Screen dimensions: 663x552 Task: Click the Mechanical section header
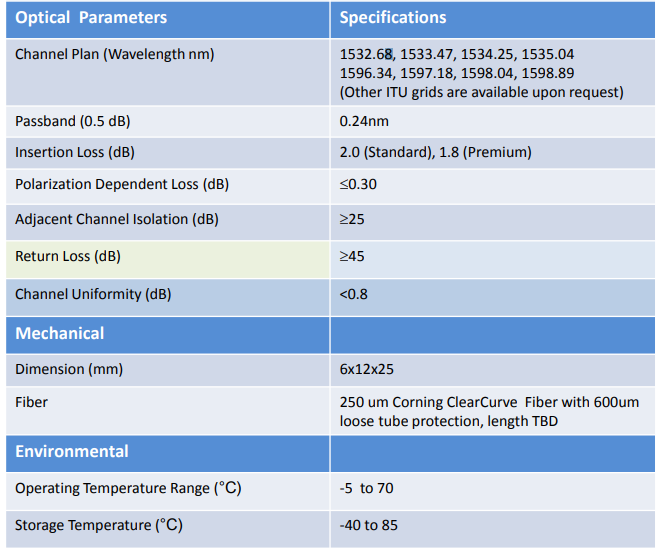tap(59, 333)
